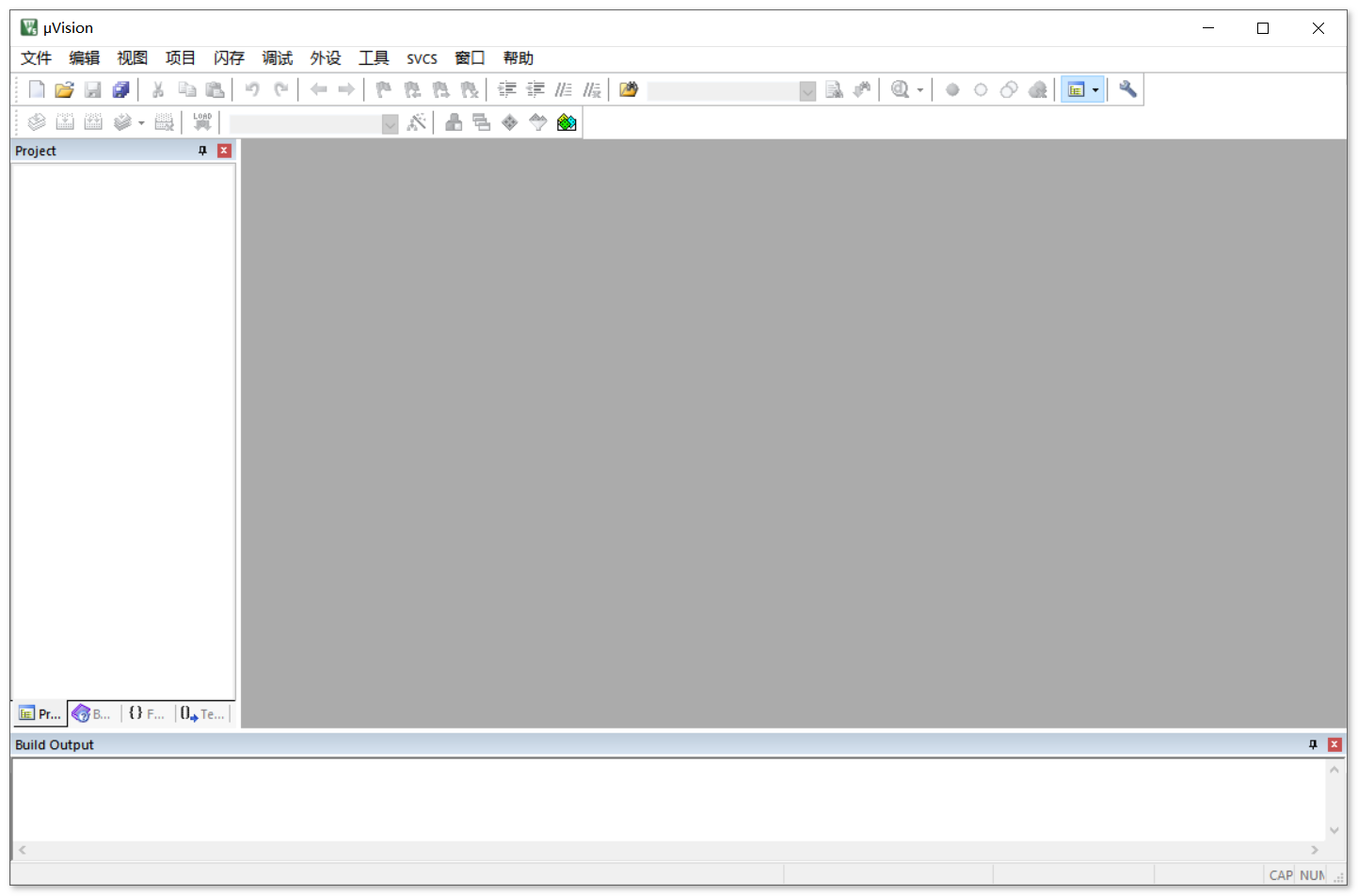Close the Project panel
Image resolution: width=1358 pixels, height=896 pixels.
pyautogui.click(x=224, y=151)
